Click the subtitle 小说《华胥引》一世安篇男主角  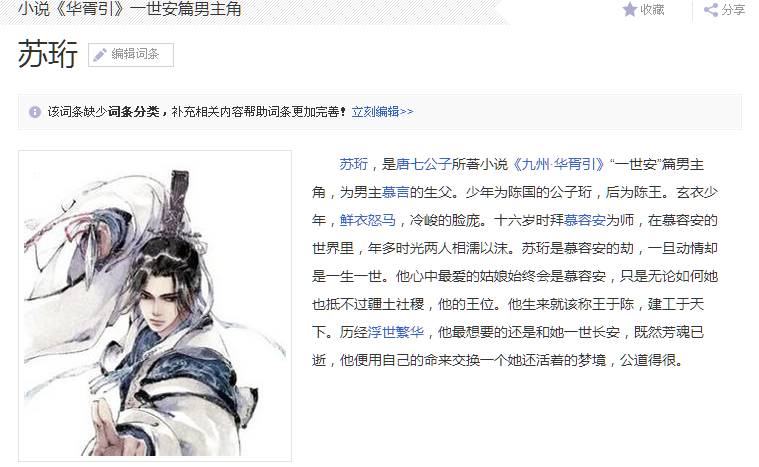130,9
